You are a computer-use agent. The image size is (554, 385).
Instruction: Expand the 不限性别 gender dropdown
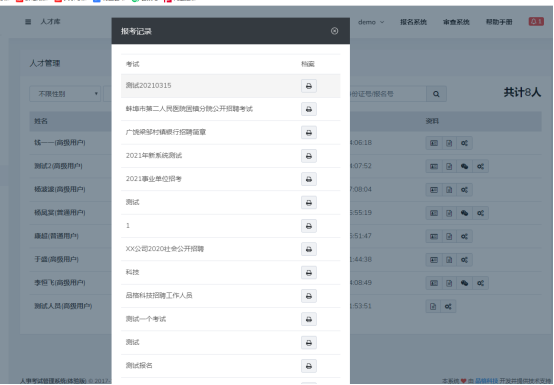65,94
